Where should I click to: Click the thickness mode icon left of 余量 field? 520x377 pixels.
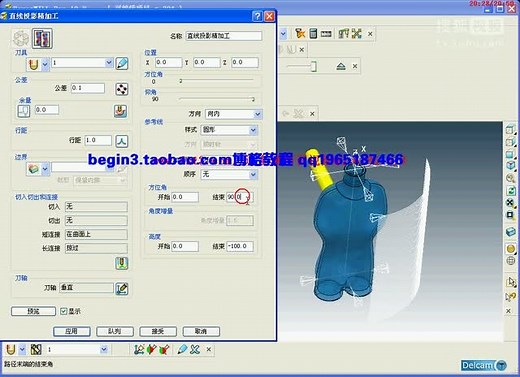[x=23, y=111]
